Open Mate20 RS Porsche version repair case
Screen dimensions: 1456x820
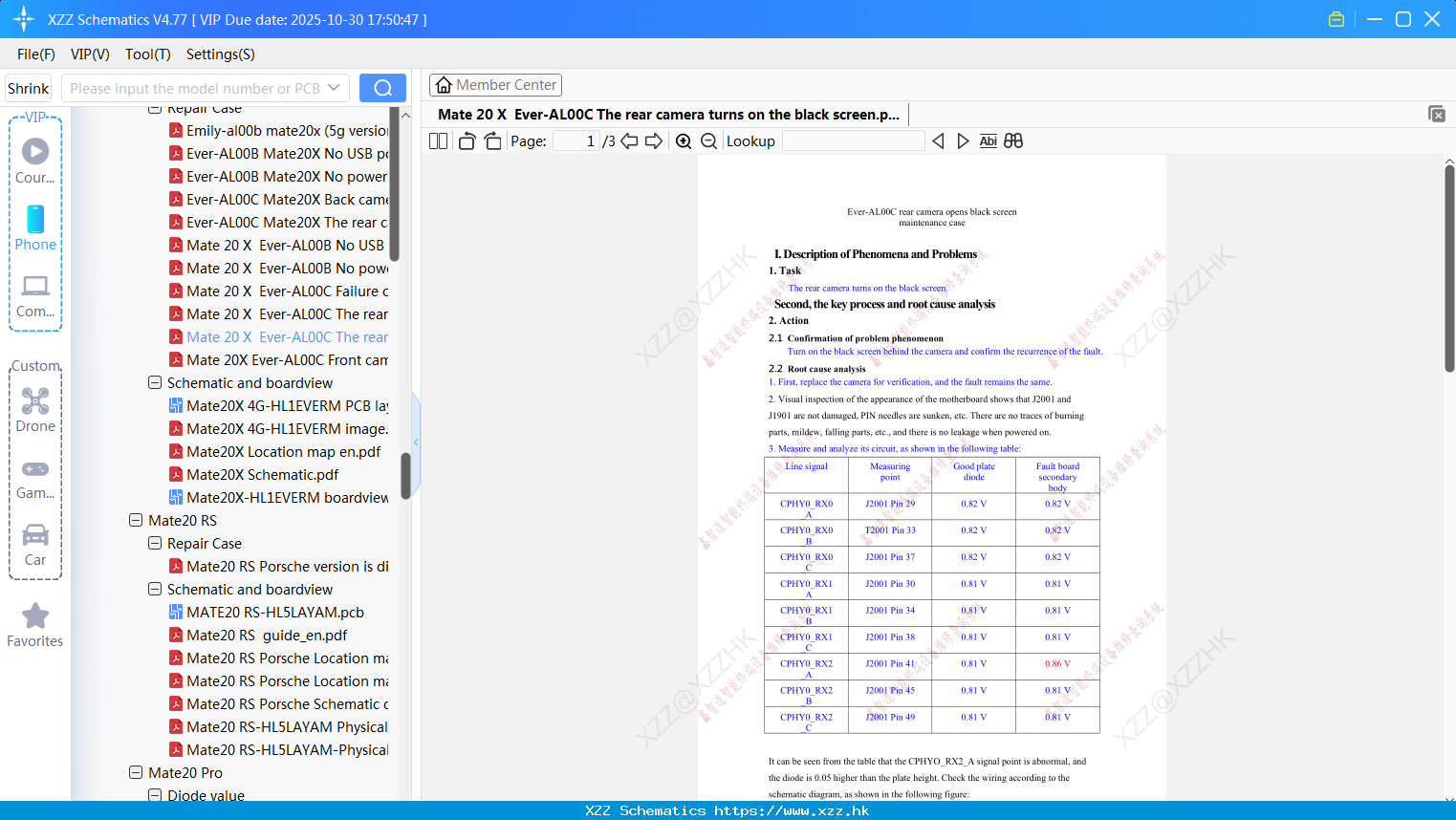coord(278,566)
